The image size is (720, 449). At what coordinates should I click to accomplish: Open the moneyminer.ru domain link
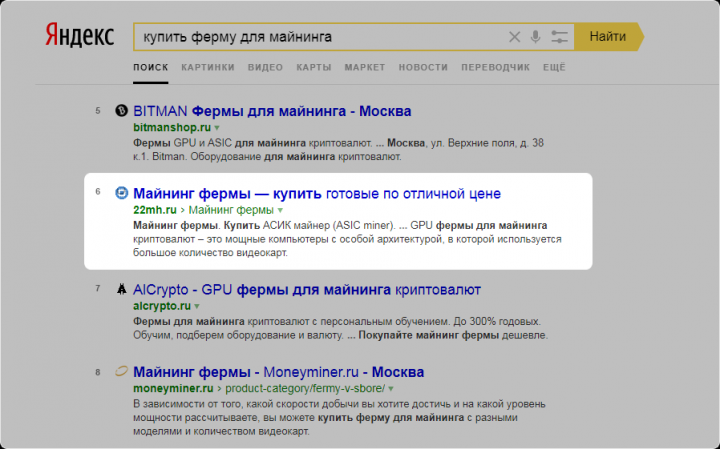[x=173, y=388]
